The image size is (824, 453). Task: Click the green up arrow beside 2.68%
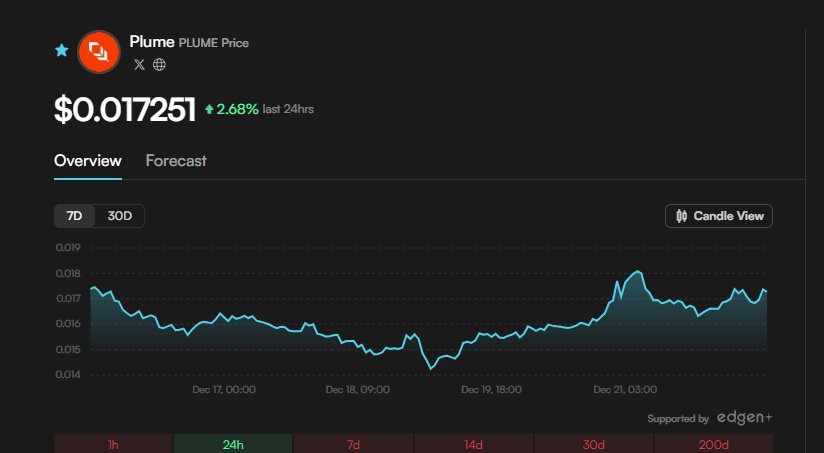click(x=209, y=109)
